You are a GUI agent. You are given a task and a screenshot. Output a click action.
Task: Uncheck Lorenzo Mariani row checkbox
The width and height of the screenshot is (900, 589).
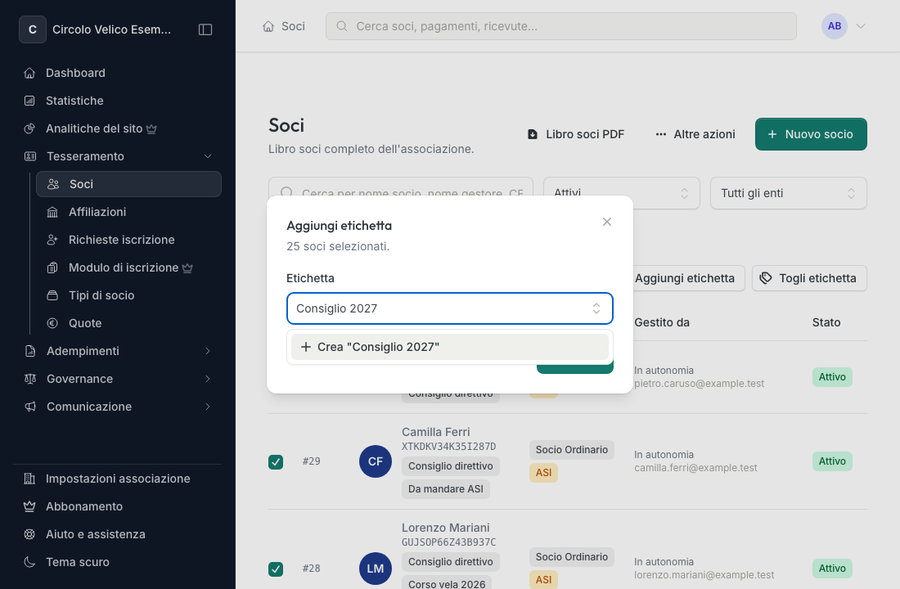[276, 569]
